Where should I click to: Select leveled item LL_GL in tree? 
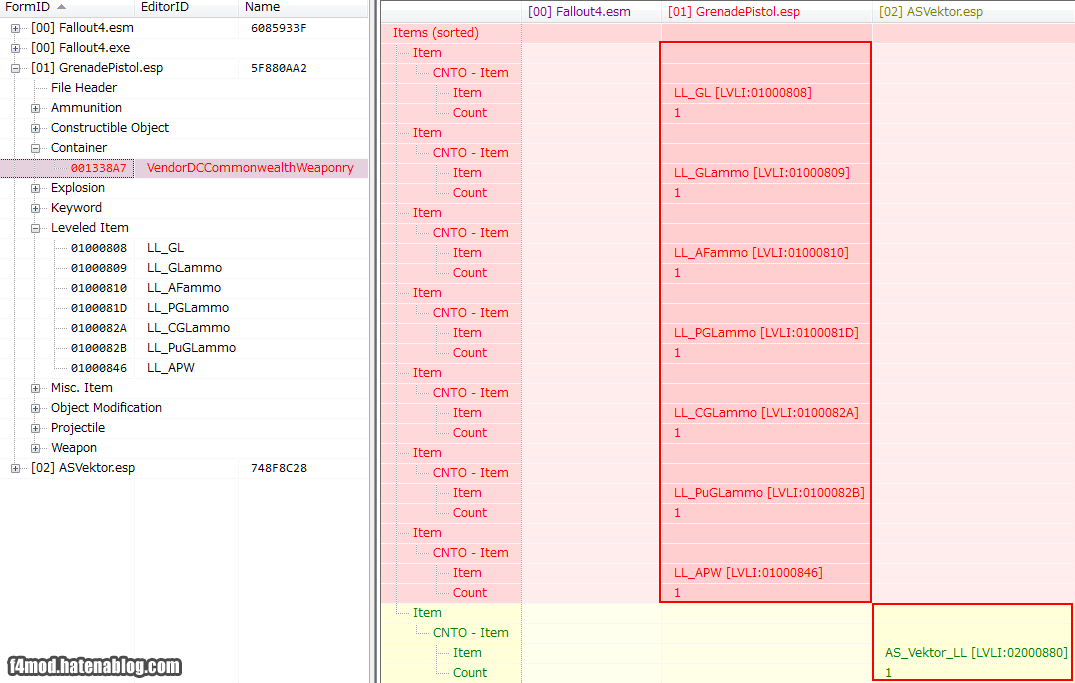coord(165,248)
